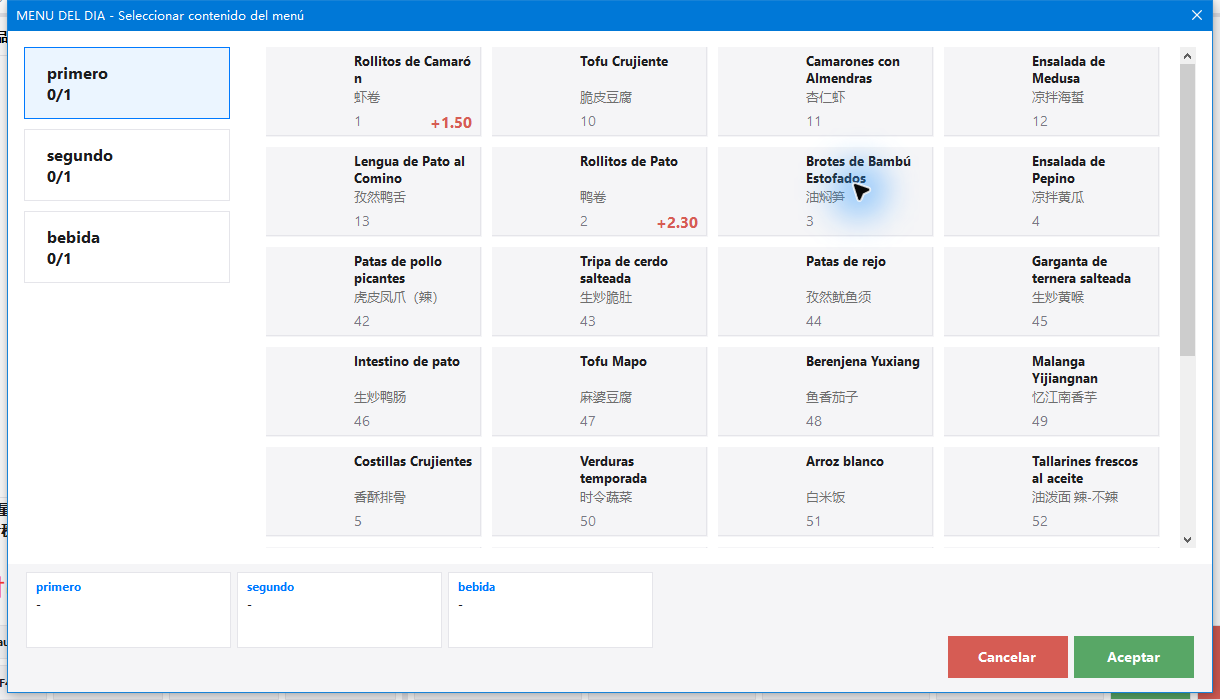Close the MENU DEL DIA dialog

point(1196,15)
